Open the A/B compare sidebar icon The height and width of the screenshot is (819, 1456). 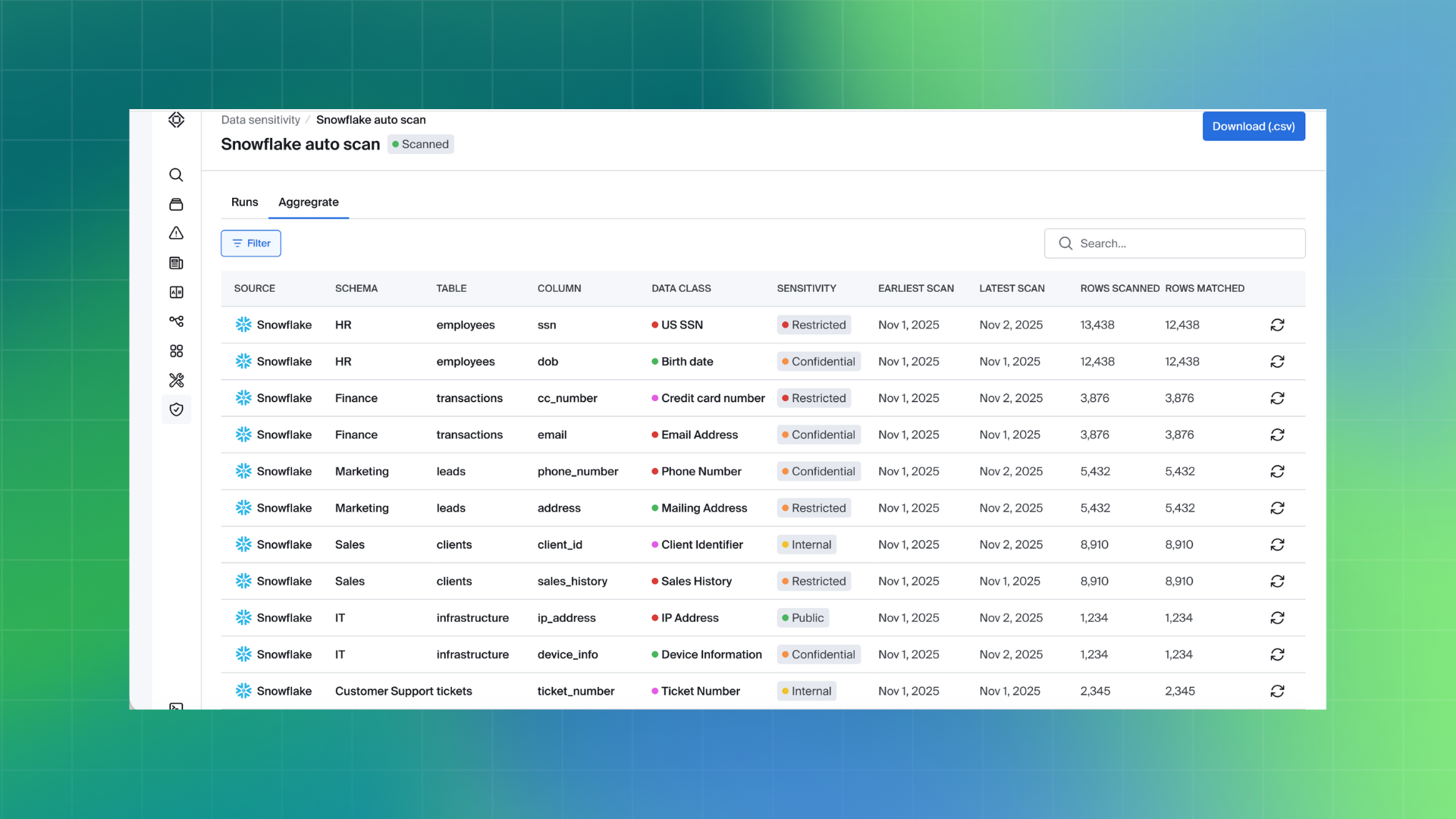(x=176, y=293)
